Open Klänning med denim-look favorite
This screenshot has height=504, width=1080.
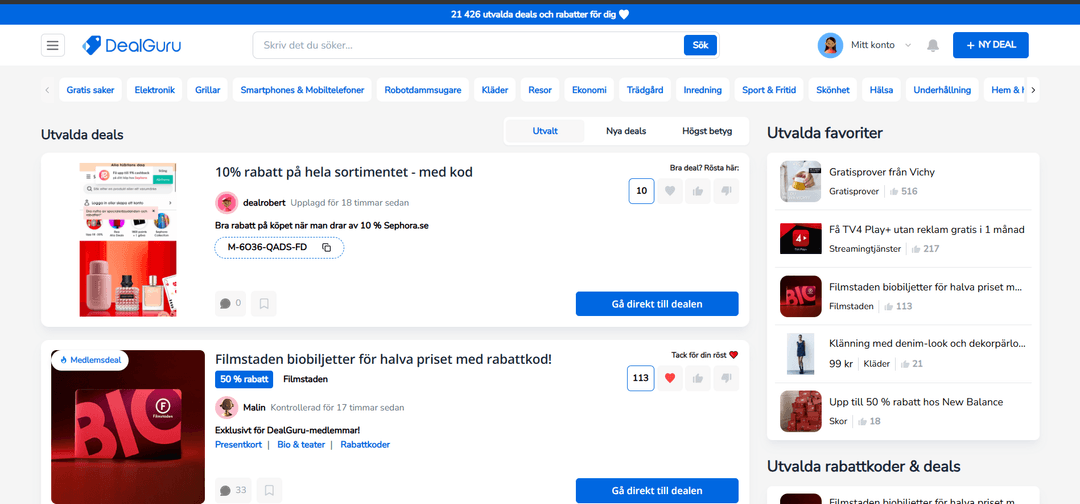click(928, 343)
